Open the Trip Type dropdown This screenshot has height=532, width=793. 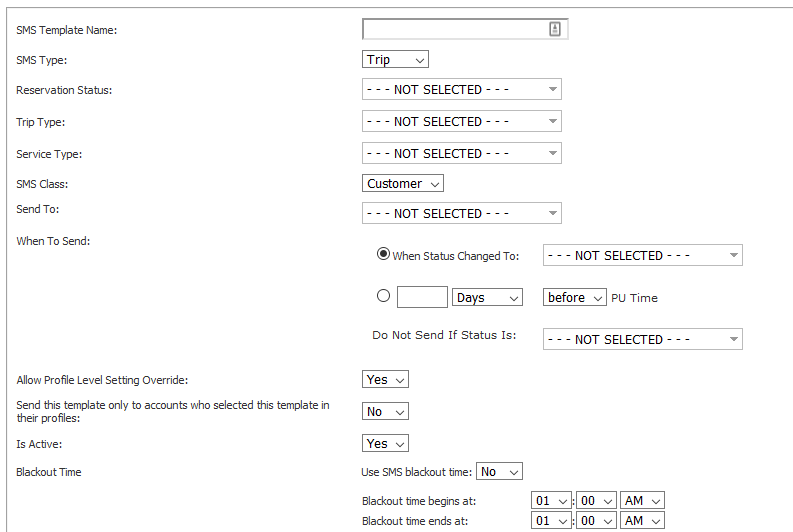pyautogui.click(x=461, y=122)
